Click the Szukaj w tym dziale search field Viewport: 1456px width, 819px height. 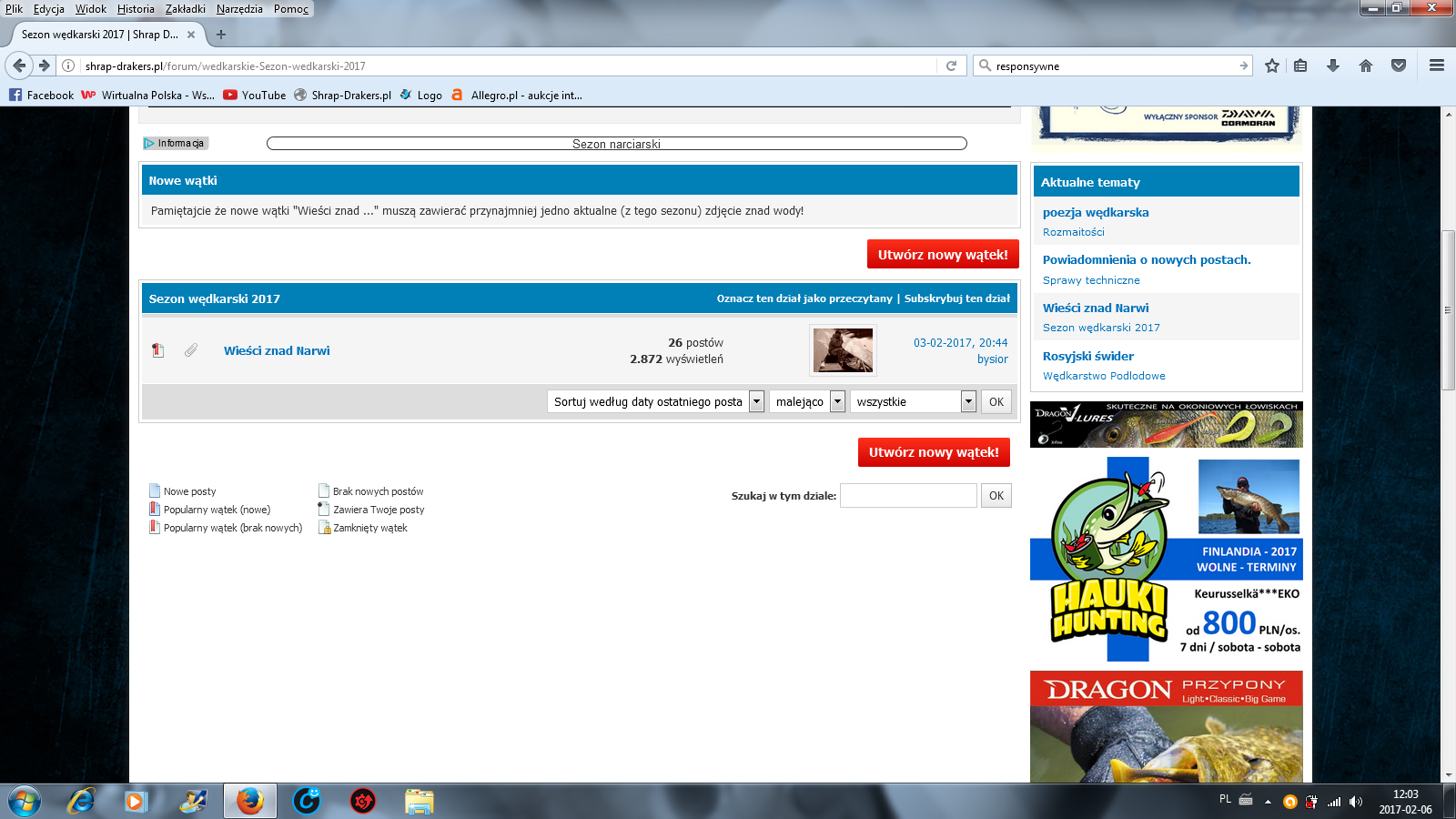coord(908,496)
